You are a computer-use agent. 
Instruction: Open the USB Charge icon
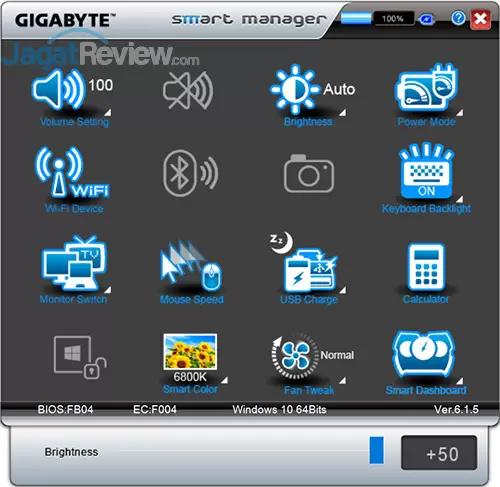[x=304, y=262]
